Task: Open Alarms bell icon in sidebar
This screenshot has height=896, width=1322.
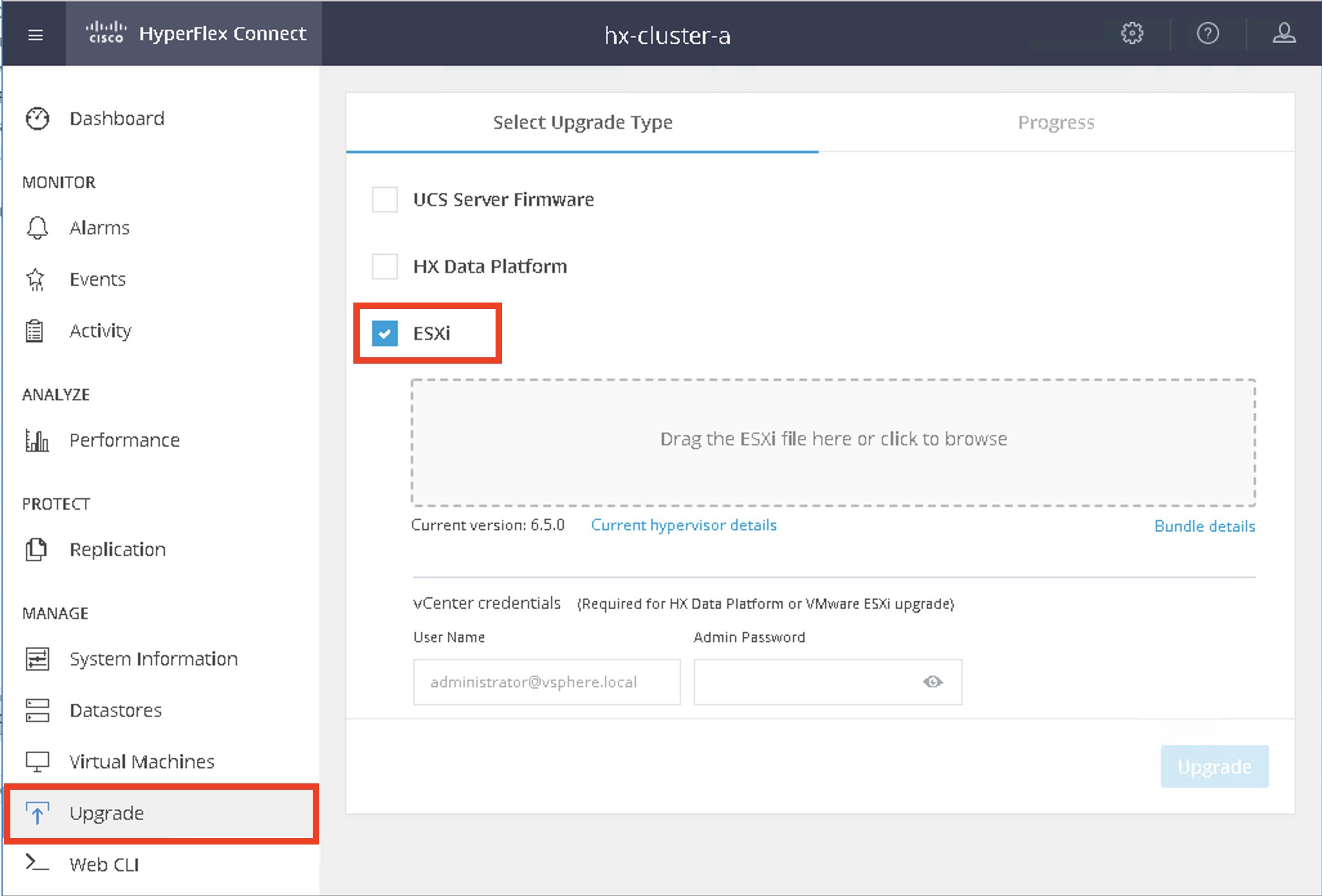Action: (x=37, y=228)
